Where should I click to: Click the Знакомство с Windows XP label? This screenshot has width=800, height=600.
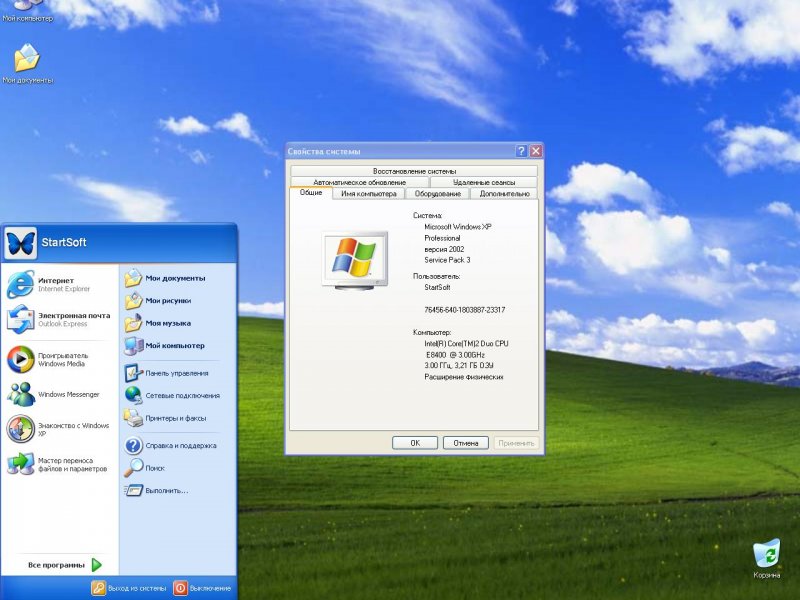pyautogui.click(x=73, y=429)
